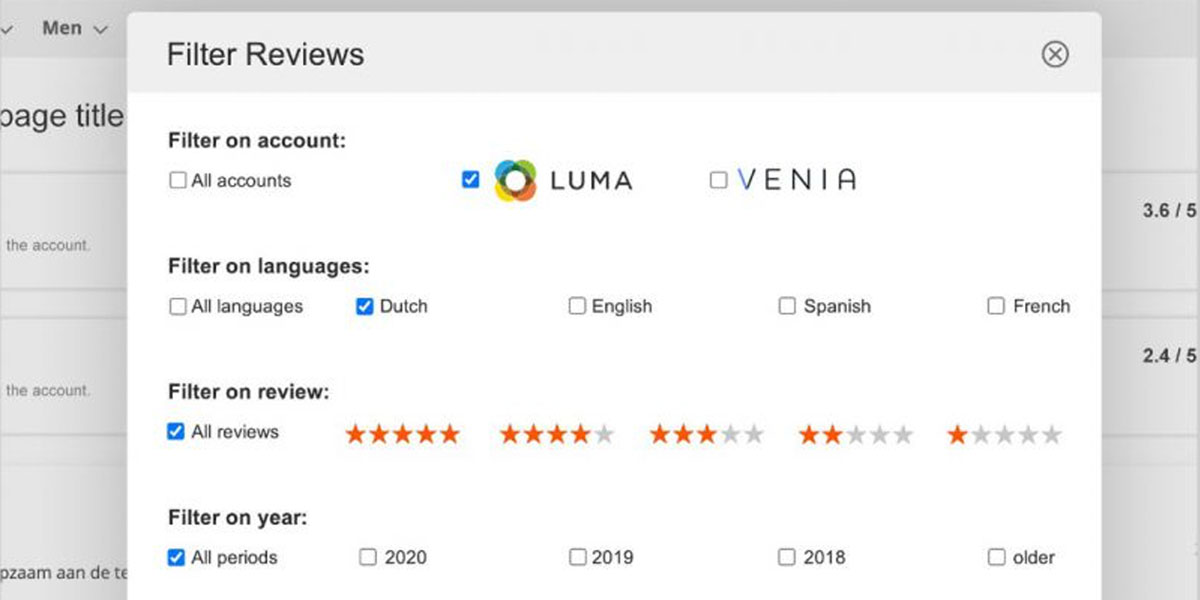Expand the Men menu dropdown
This screenshot has width=1200, height=600.
coord(75,28)
